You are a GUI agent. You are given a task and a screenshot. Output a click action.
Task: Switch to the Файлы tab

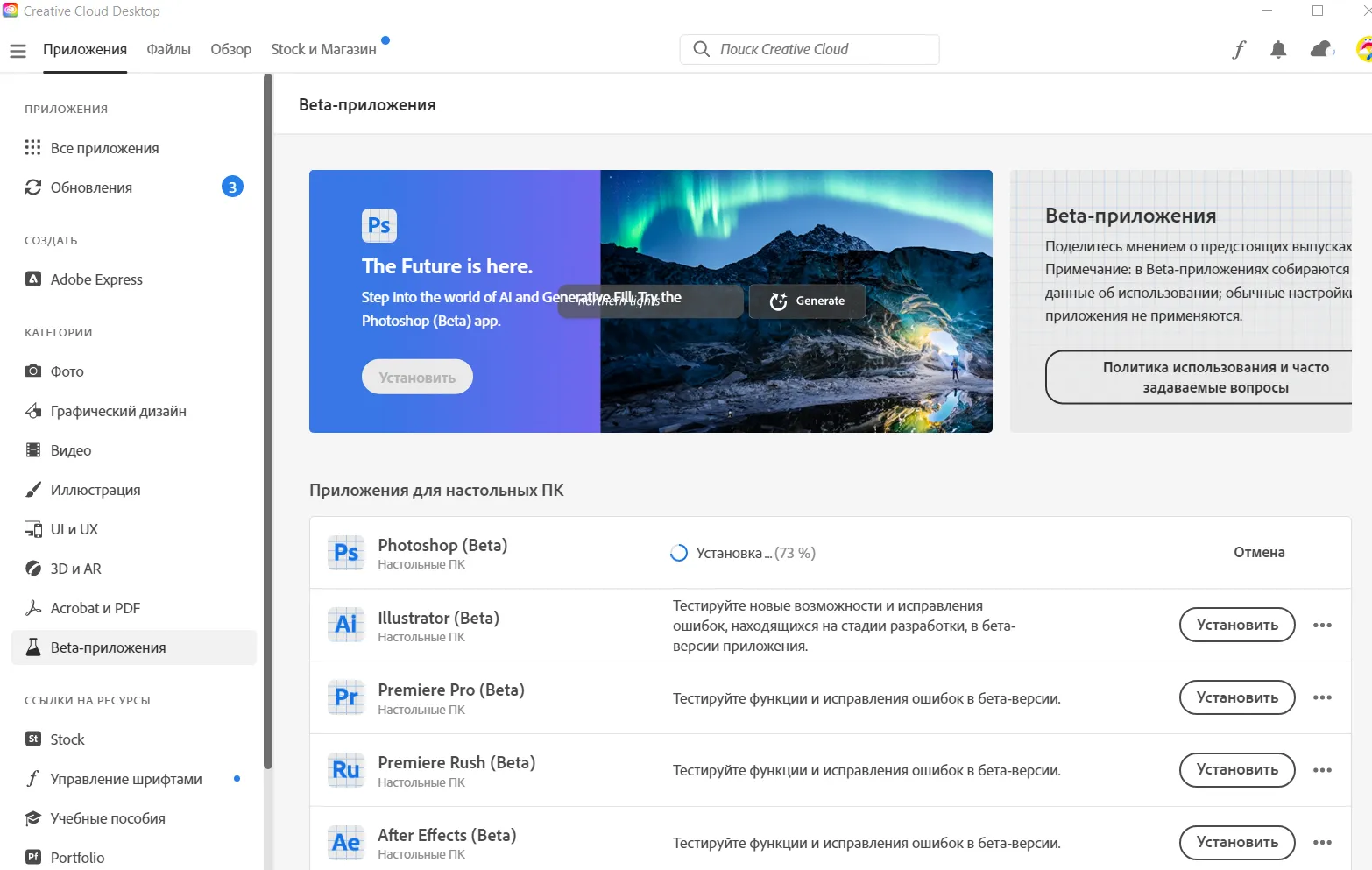tap(168, 50)
